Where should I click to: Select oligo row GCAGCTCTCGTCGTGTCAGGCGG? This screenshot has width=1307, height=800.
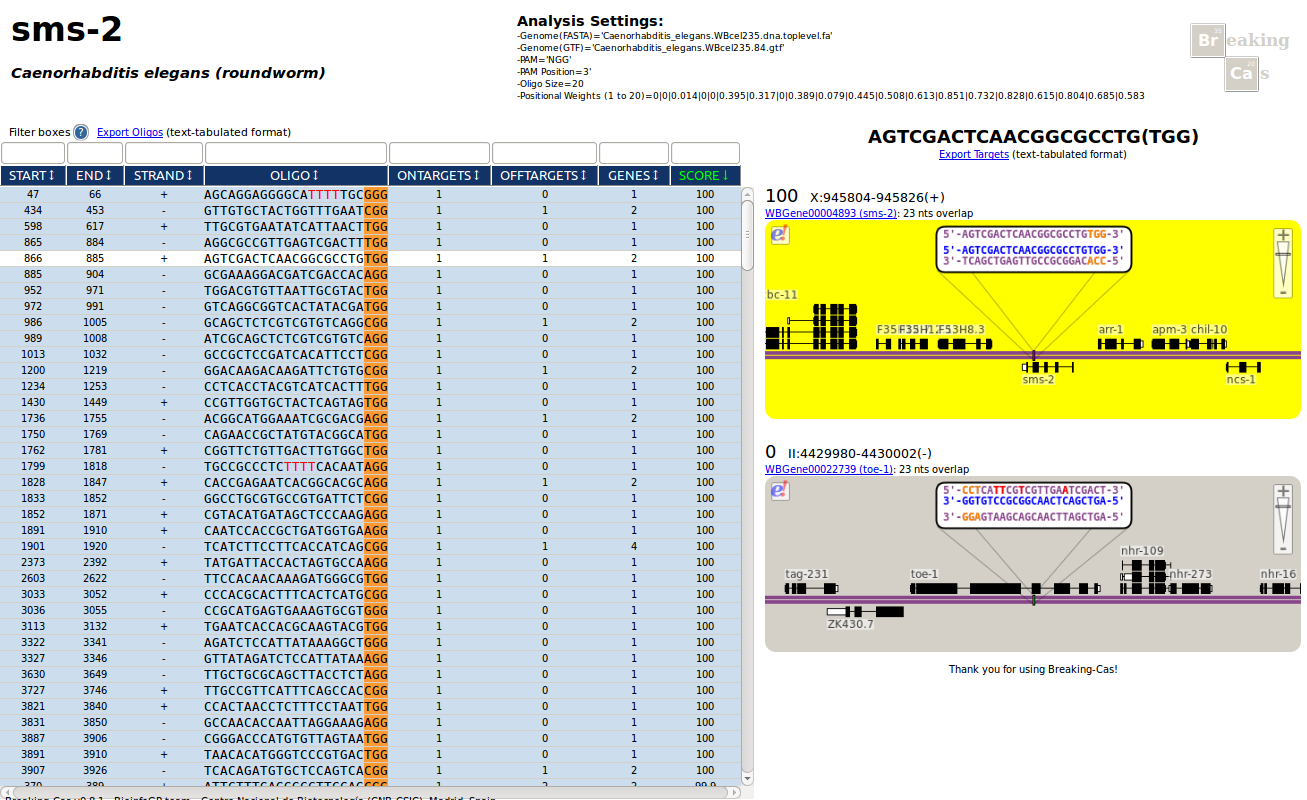tap(370, 322)
